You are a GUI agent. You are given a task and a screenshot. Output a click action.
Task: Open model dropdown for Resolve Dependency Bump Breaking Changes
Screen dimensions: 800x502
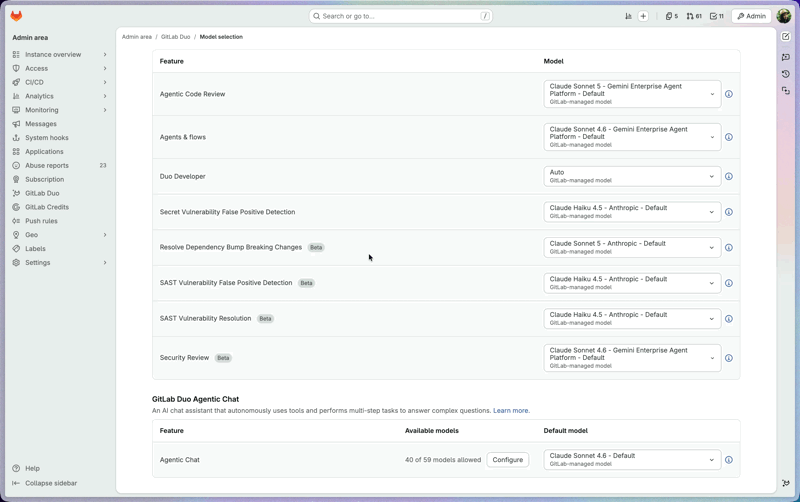632,248
